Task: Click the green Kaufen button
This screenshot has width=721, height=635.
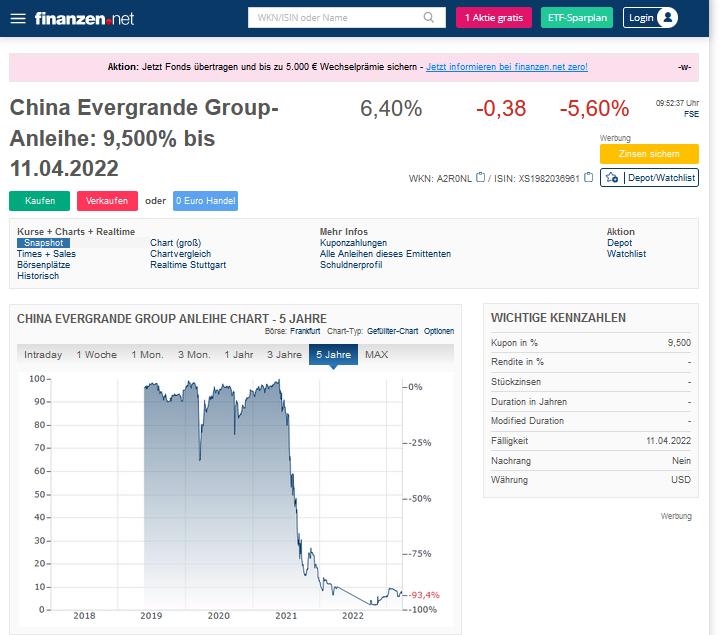Action: click(x=40, y=201)
